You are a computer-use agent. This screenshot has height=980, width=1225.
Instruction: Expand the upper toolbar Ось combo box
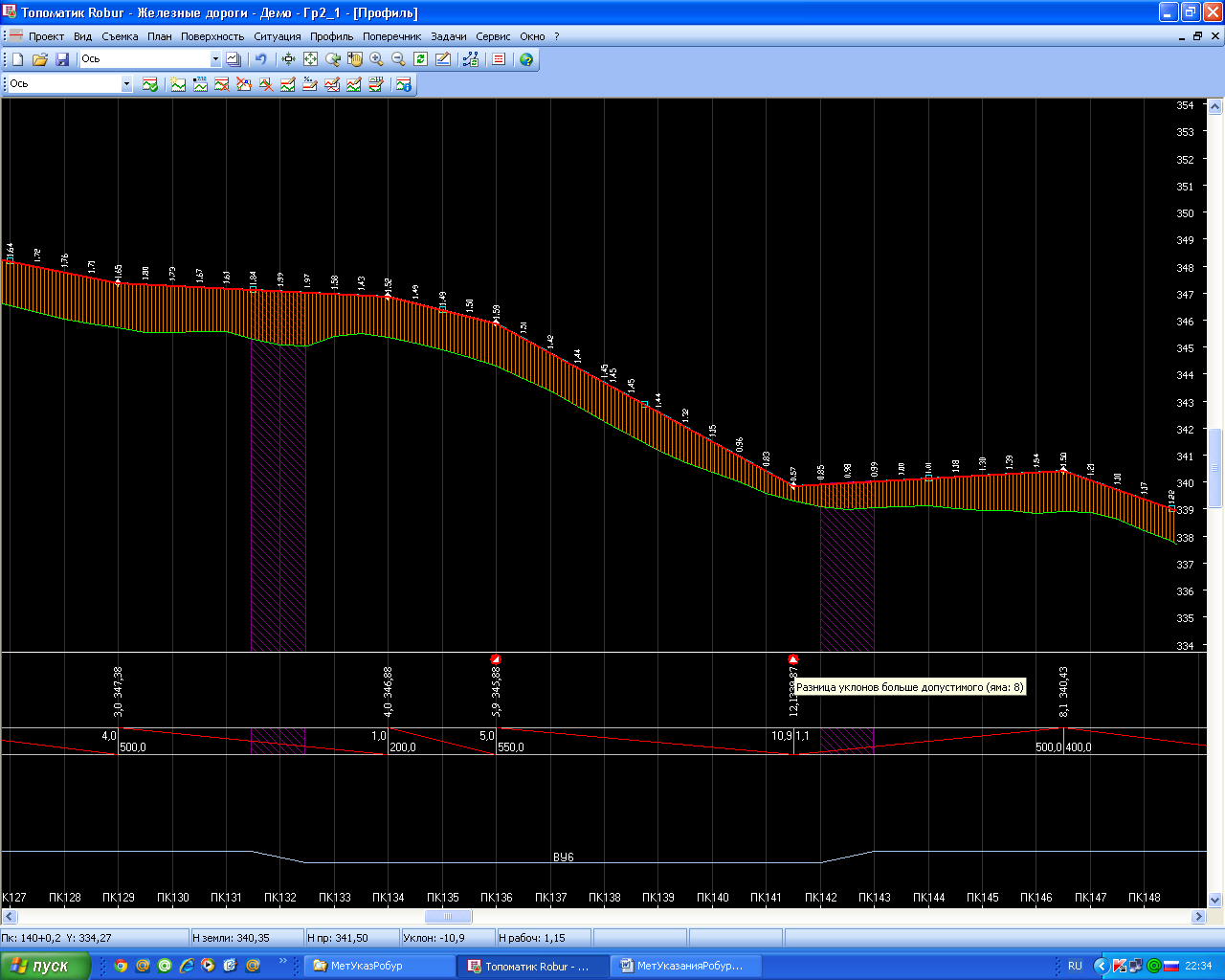pos(214,59)
